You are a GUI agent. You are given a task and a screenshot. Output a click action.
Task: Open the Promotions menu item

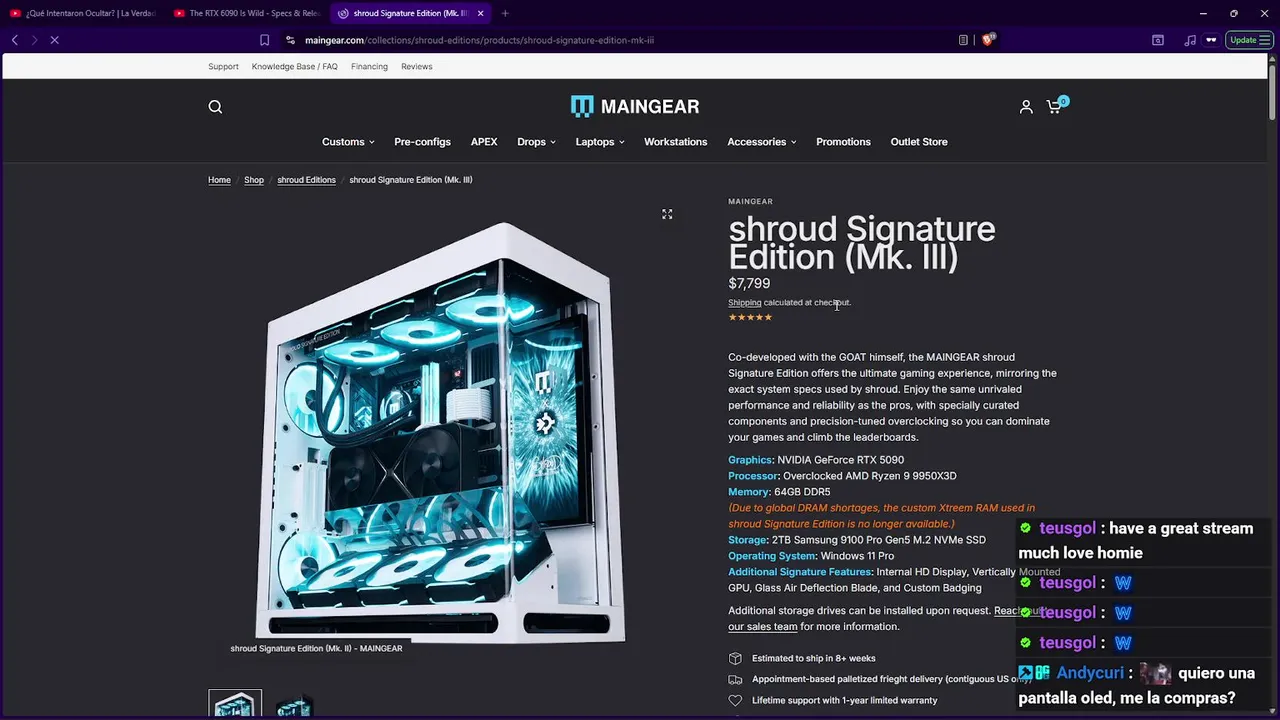pyautogui.click(x=843, y=142)
